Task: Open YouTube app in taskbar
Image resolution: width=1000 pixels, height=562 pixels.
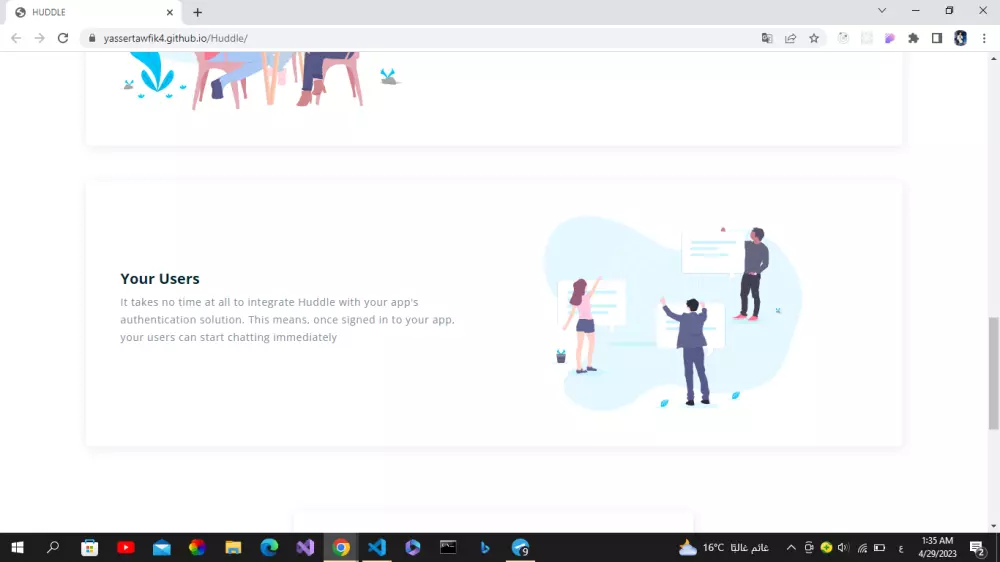Action: tap(126, 547)
